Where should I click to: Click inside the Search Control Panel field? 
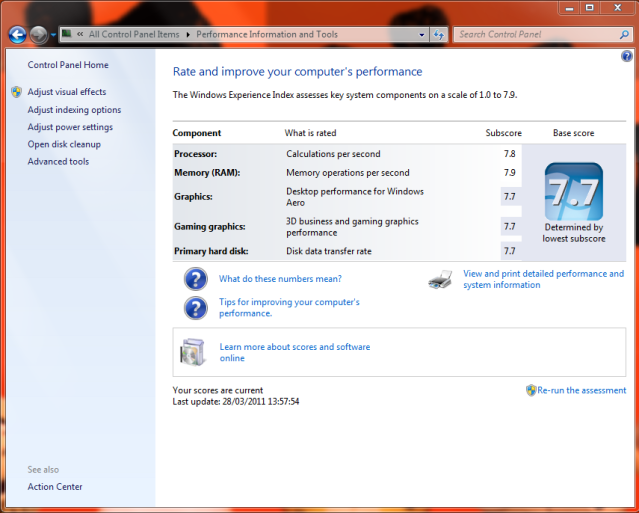coord(535,35)
